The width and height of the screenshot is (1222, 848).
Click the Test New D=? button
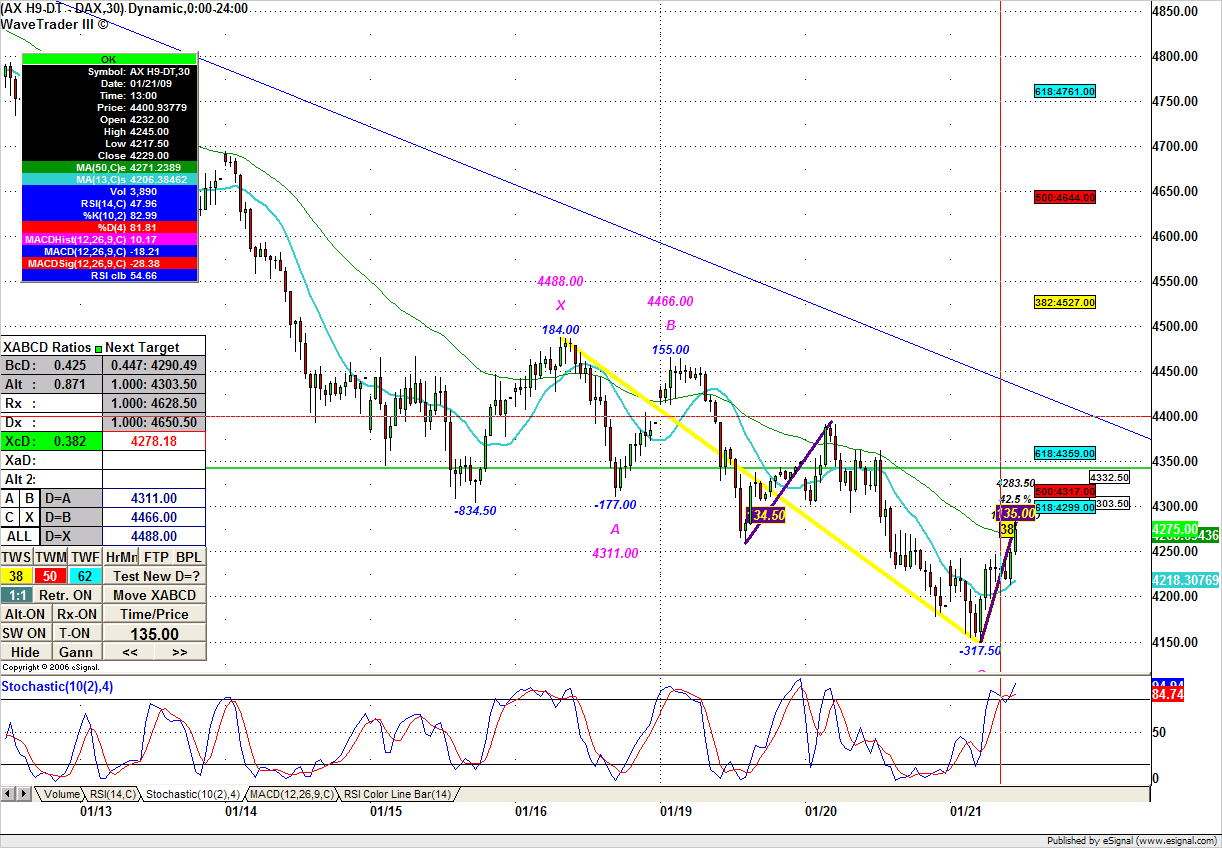click(x=155, y=576)
